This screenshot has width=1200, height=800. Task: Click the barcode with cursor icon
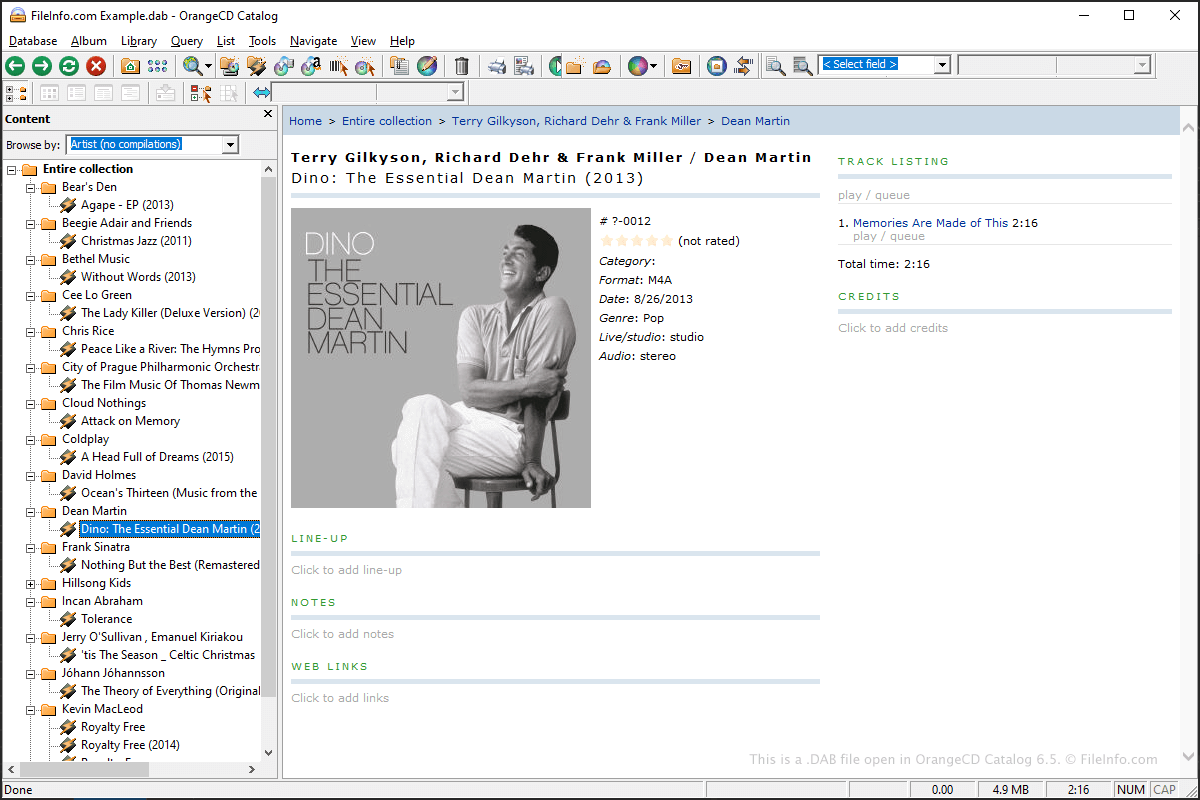pos(338,66)
